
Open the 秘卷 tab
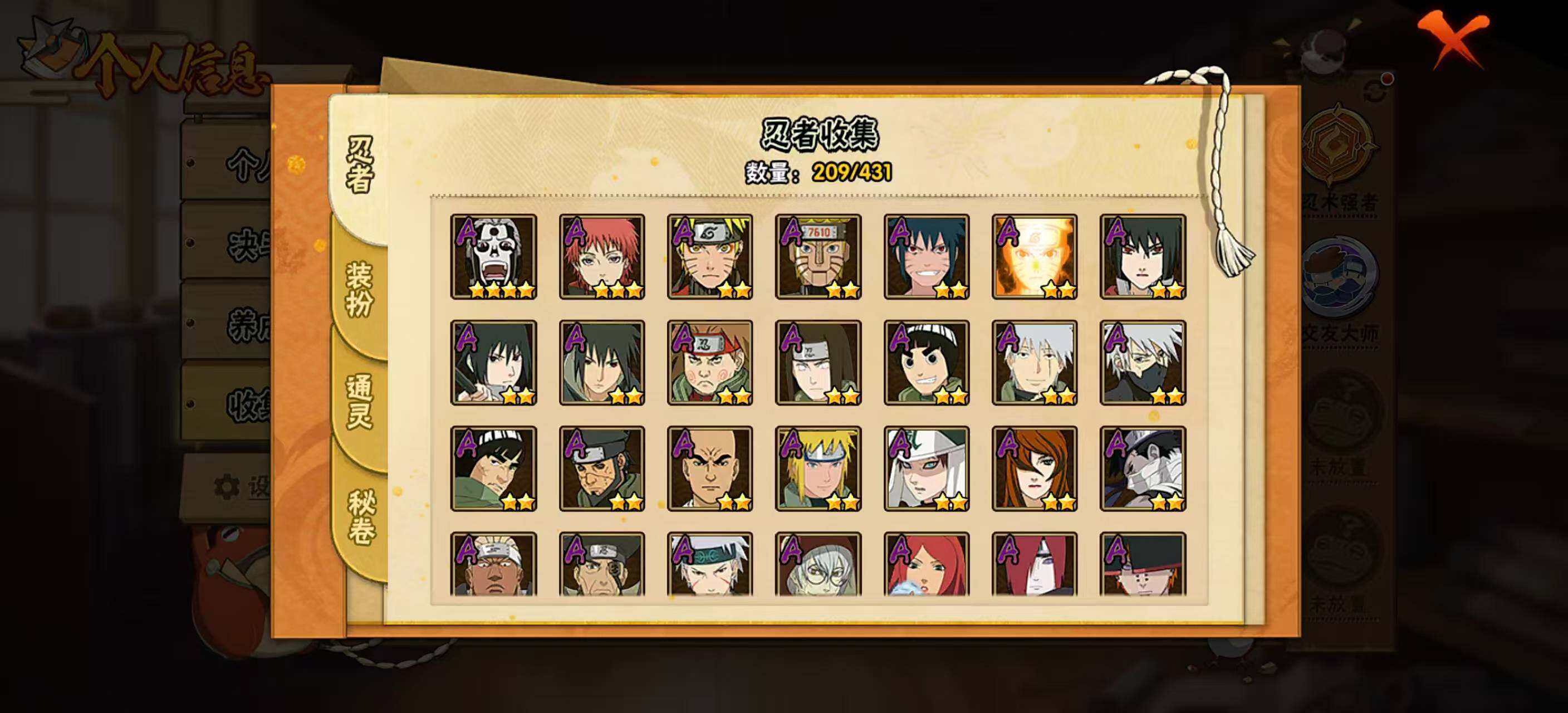click(x=360, y=516)
